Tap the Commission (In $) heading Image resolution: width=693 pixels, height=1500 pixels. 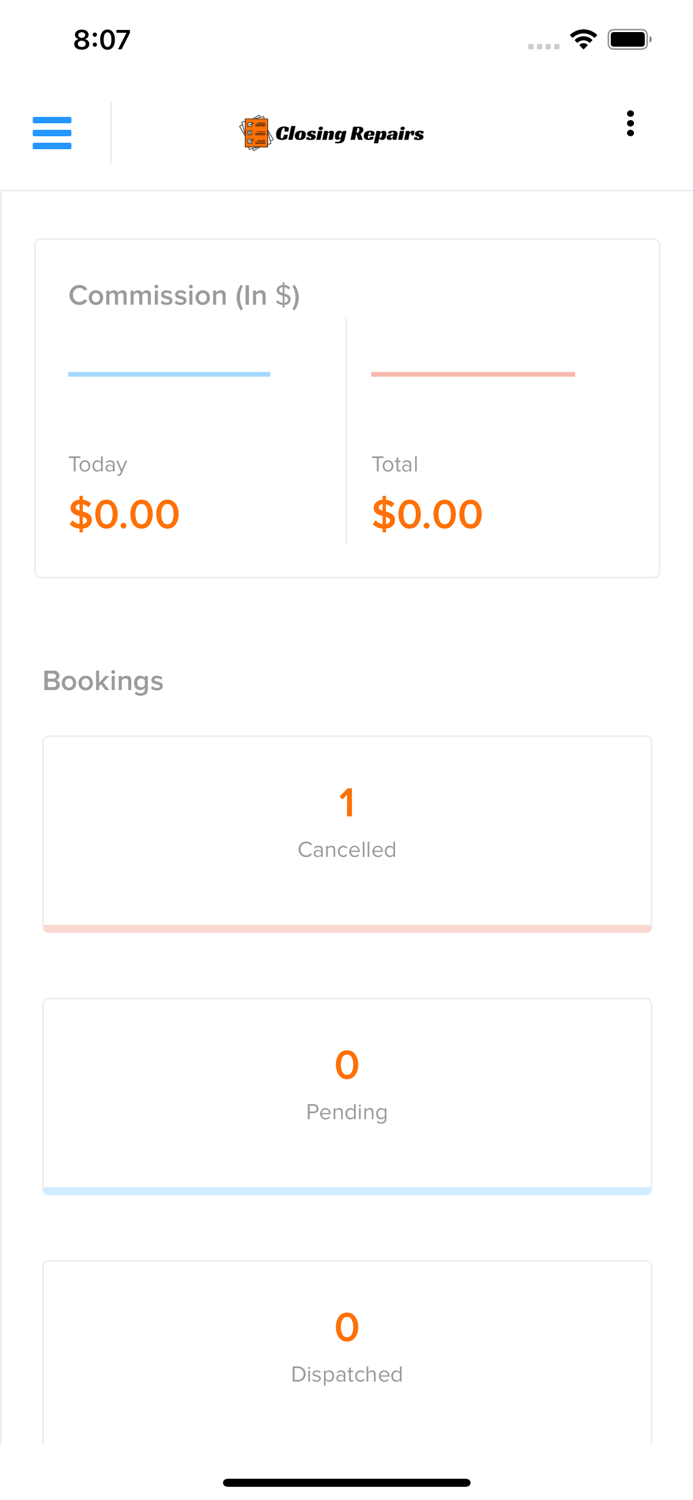(x=184, y=296)
